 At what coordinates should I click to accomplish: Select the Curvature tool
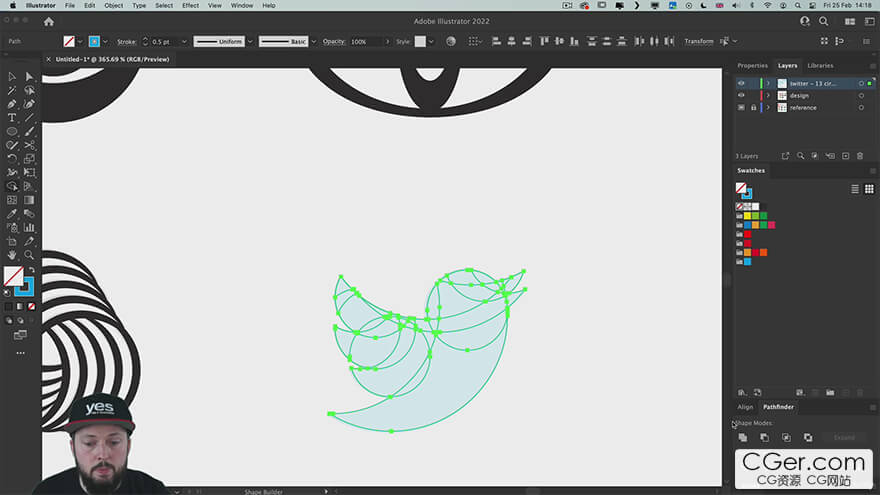pyautogui.click(x=29, y=104)
